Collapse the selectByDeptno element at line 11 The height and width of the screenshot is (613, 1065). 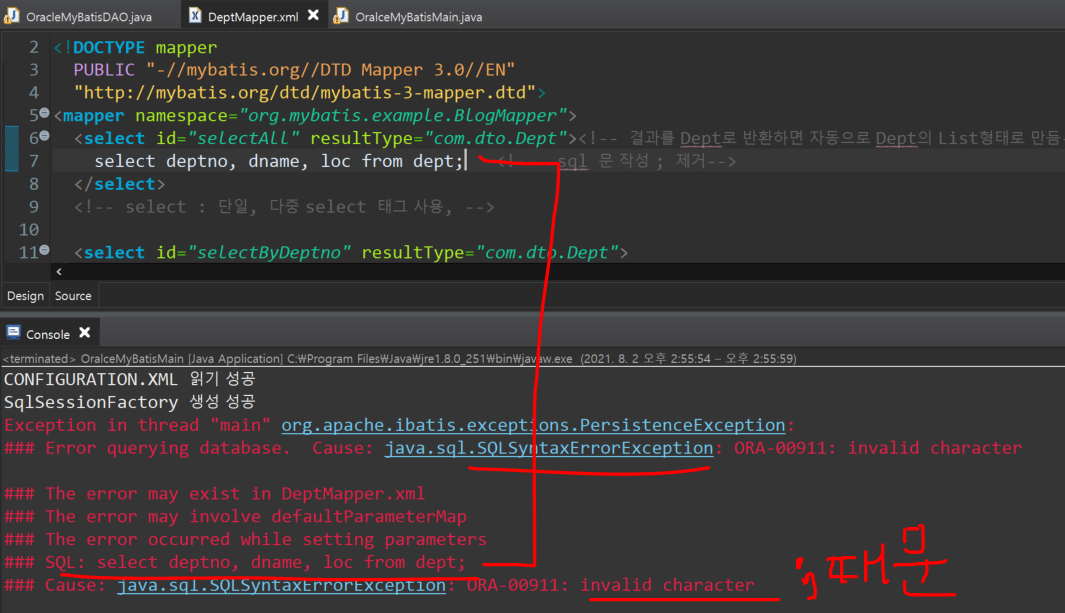(x=44, y=250)
